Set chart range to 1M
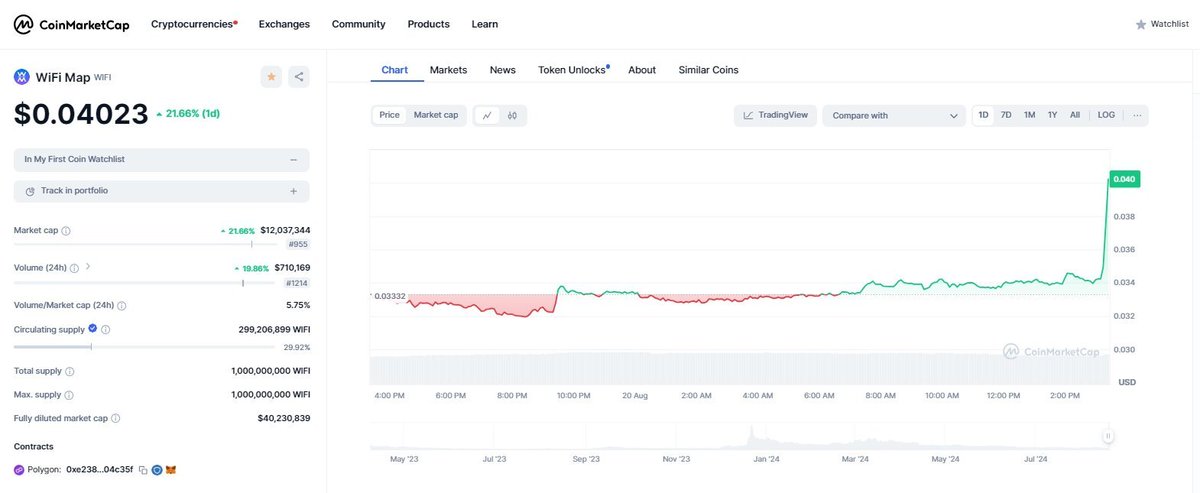This screenshot has height=493, width=1200. (x=1029, y=116)
